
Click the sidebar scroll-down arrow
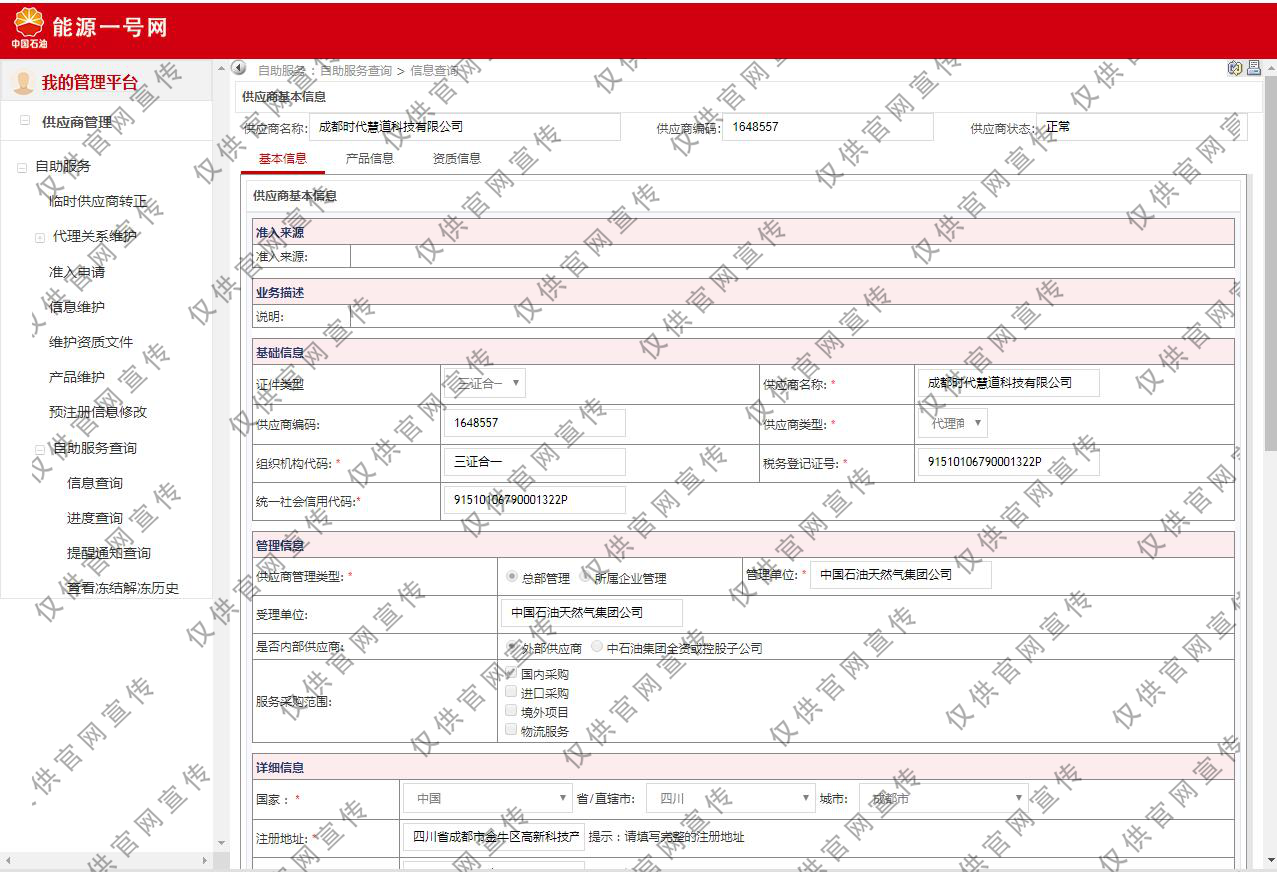[220, 845]
